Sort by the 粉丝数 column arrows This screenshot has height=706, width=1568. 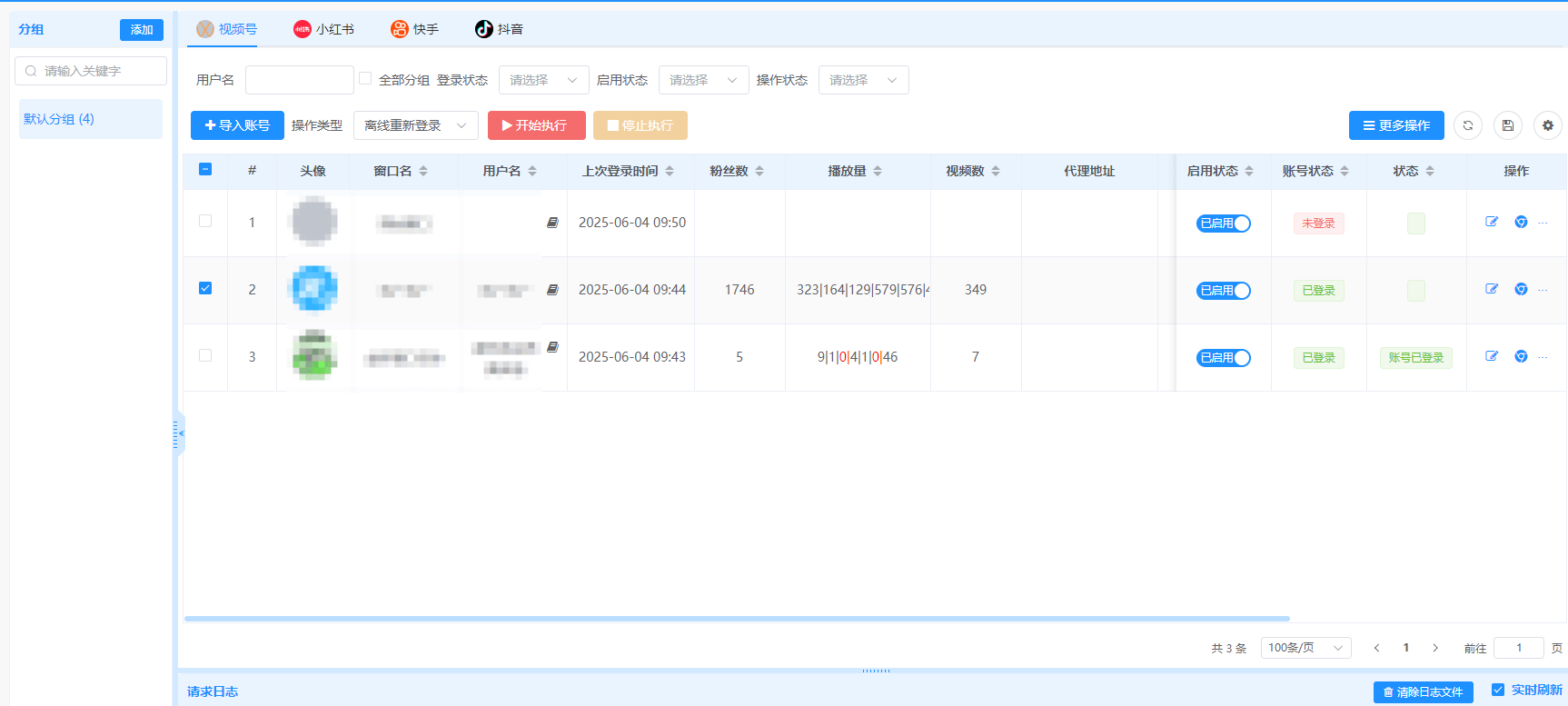759,171
